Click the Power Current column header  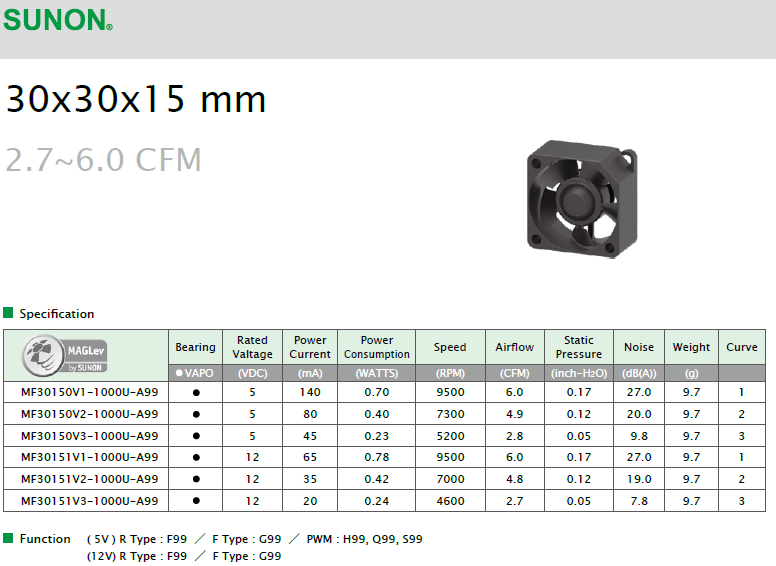pos(310,347)
